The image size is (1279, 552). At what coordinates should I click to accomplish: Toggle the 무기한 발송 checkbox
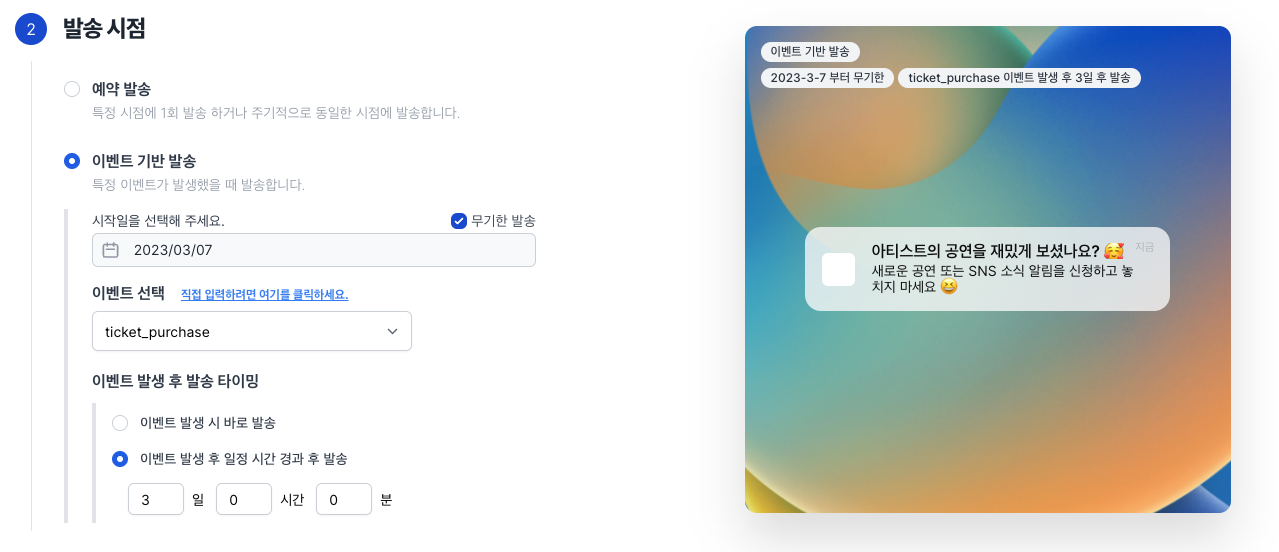tap(459, 221)
